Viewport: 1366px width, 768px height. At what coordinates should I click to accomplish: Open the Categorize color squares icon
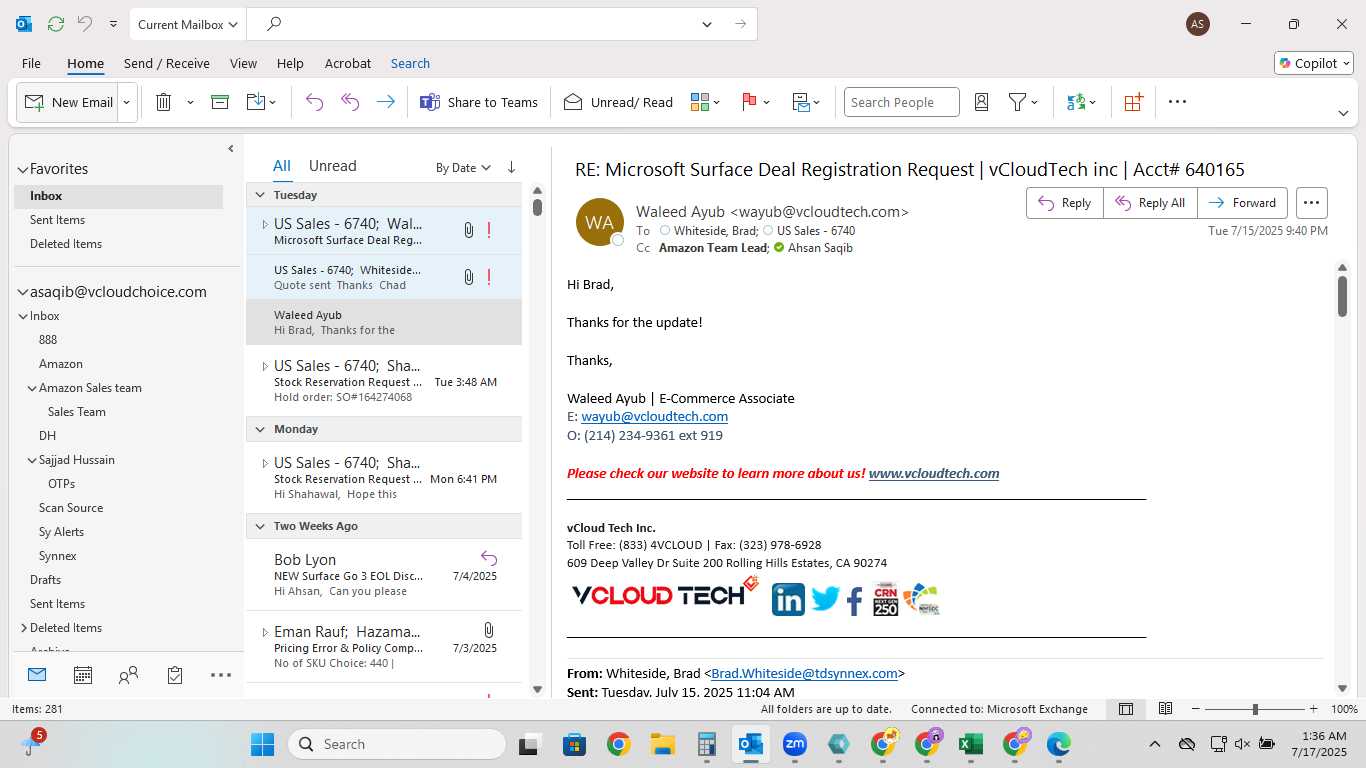(699, 102)
